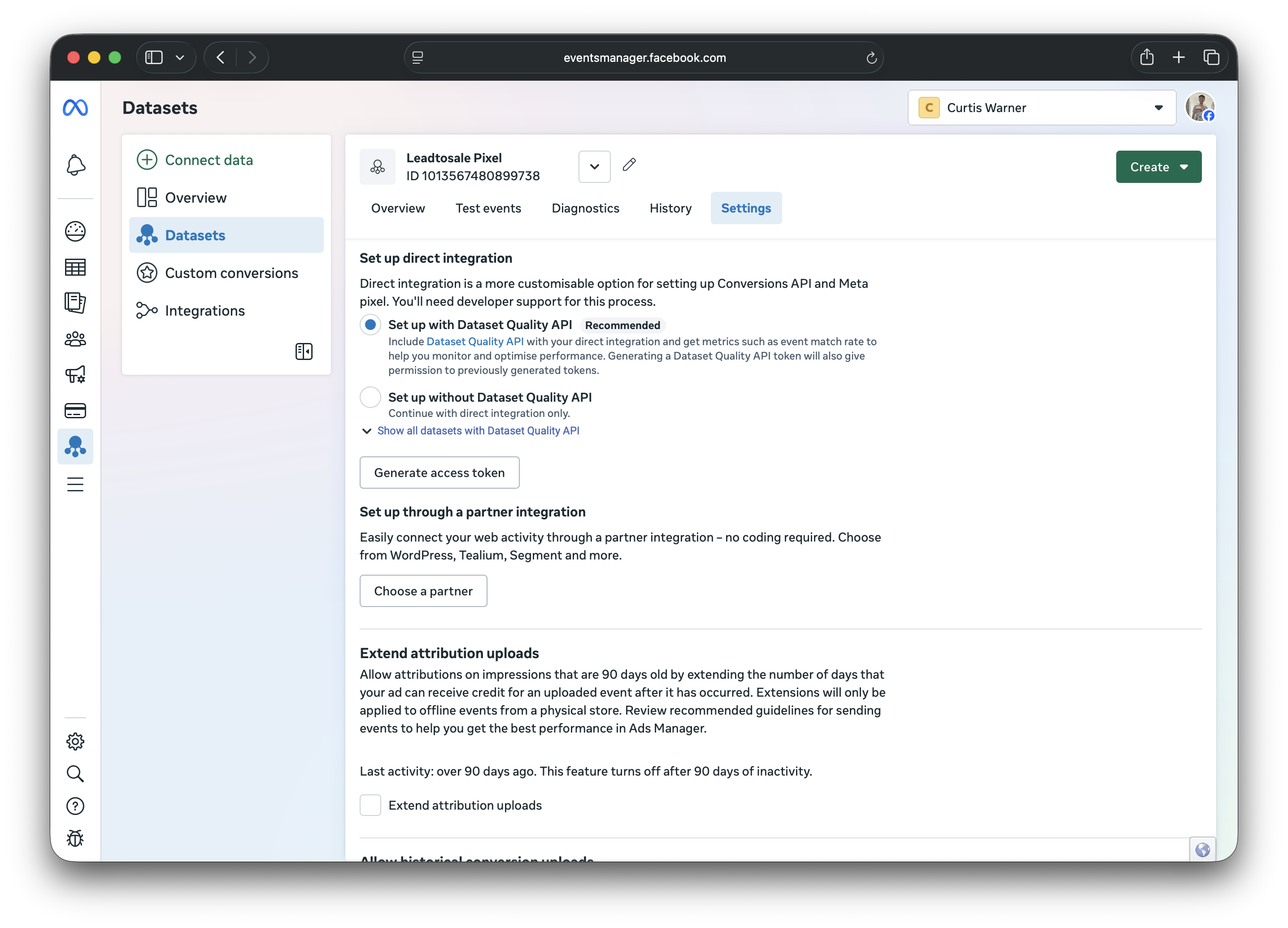Viewport: 1288px width, 928px height.
Task: Collapse the Datasets side panel
Action: tap(304, 351)
